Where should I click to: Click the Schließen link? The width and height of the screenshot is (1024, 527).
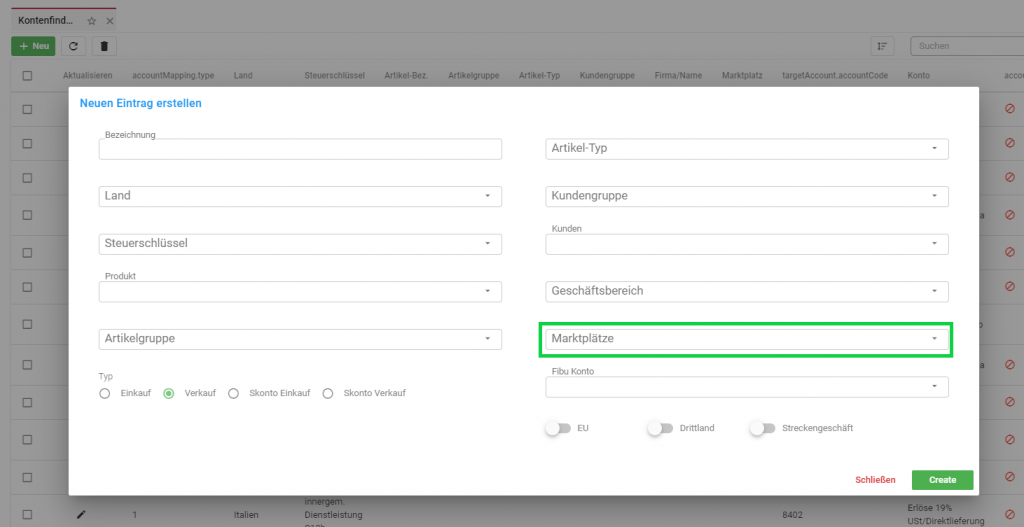click(875, 480)
